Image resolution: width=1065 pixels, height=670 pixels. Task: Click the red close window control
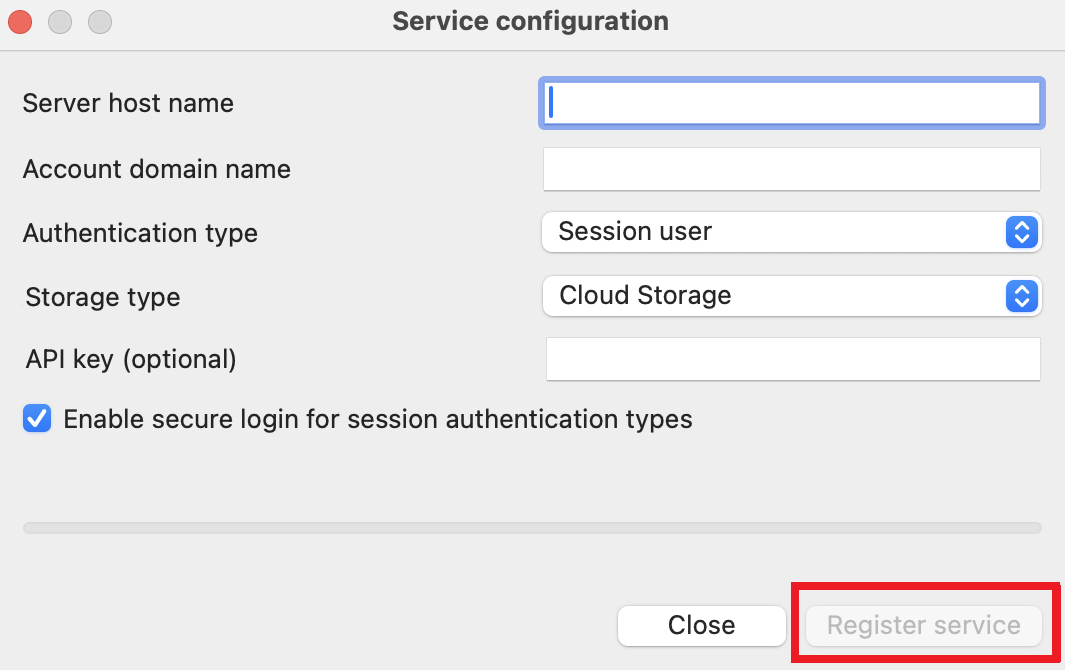click(19, 20)
